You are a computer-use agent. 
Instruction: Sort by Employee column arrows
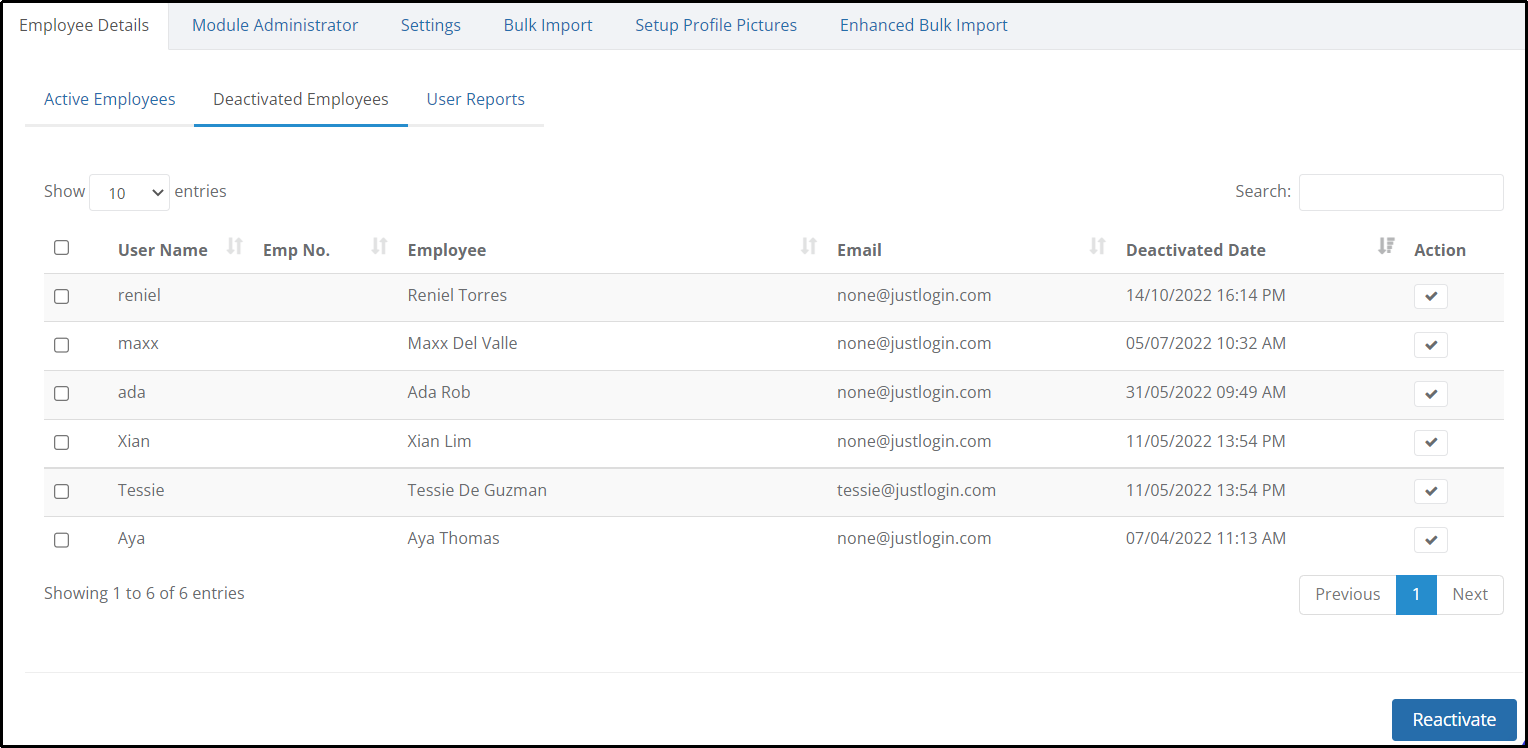tap(809, 246)
